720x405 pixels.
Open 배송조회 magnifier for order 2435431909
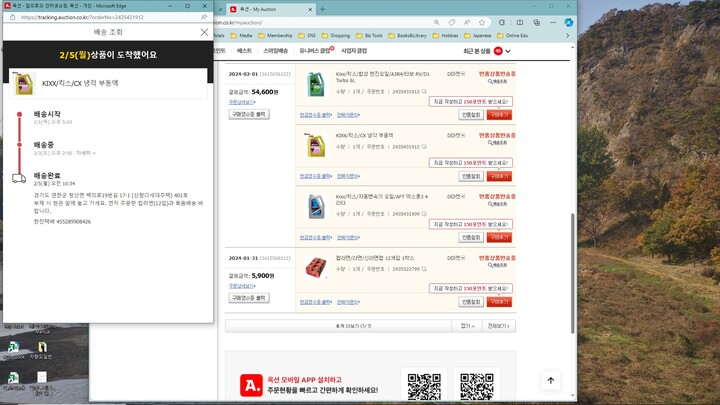[497, 204]
